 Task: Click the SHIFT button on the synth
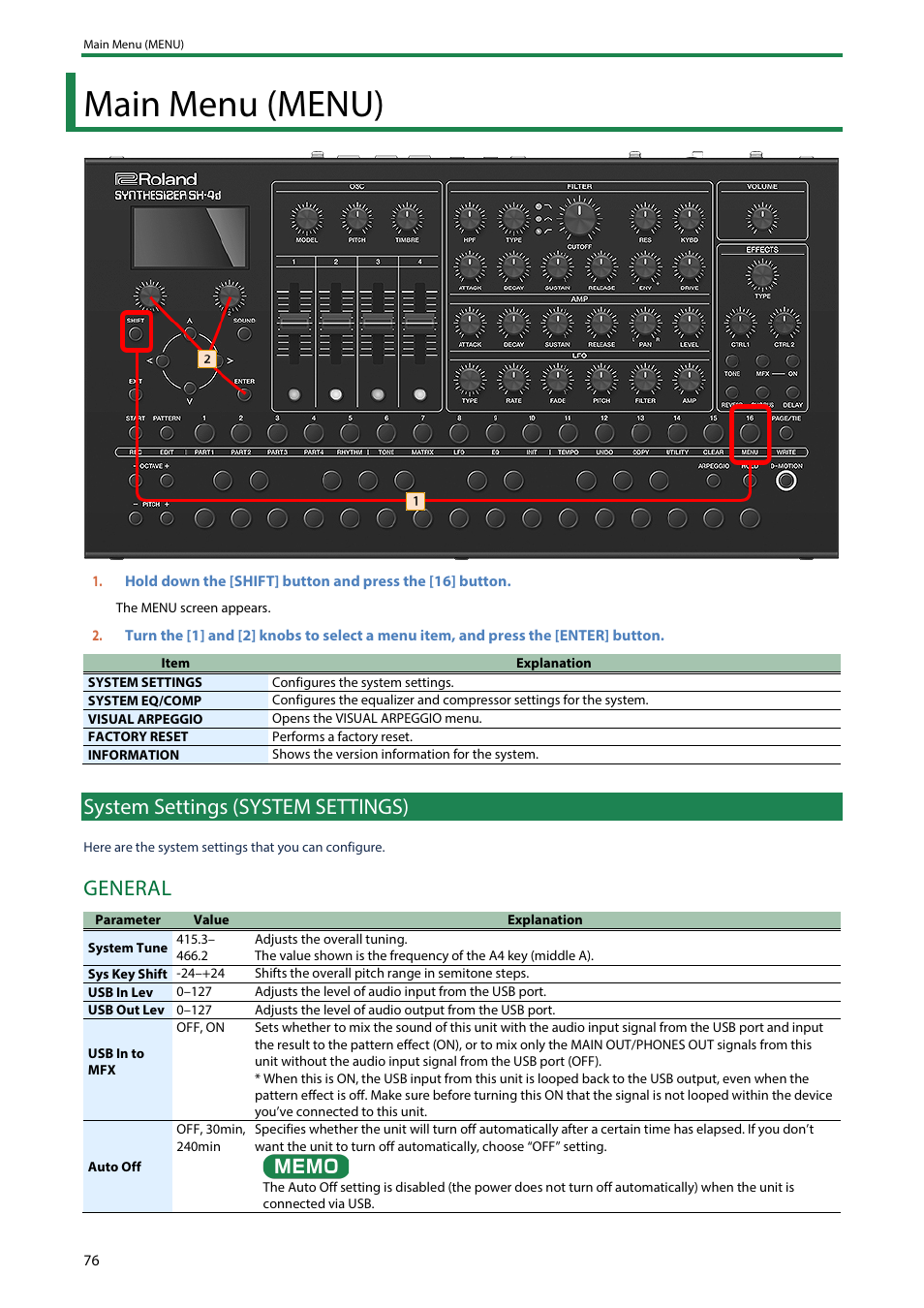tap(136, 334)
